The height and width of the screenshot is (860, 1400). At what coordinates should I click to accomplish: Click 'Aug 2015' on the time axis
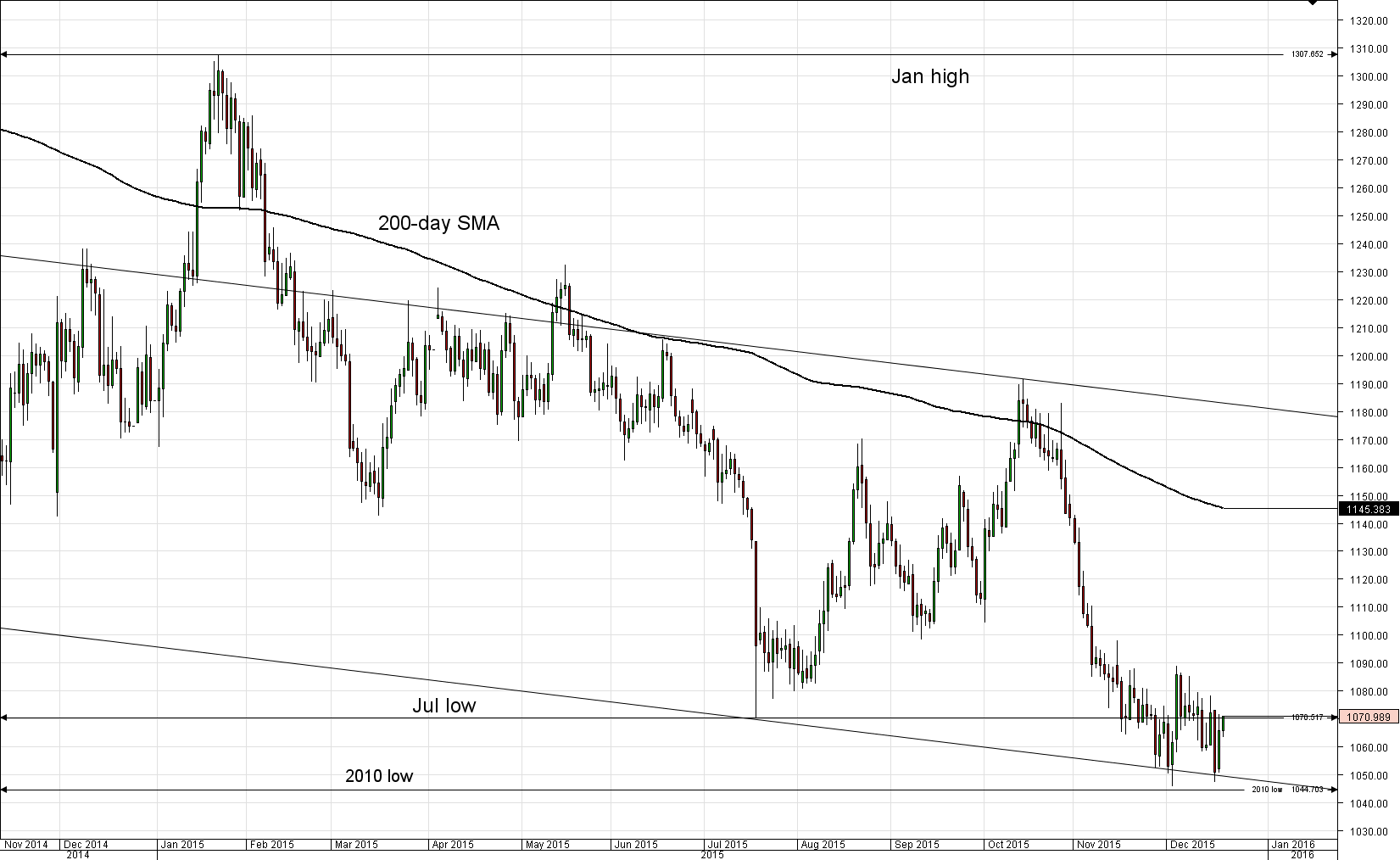pyautogui.click(x=823, y=845)
